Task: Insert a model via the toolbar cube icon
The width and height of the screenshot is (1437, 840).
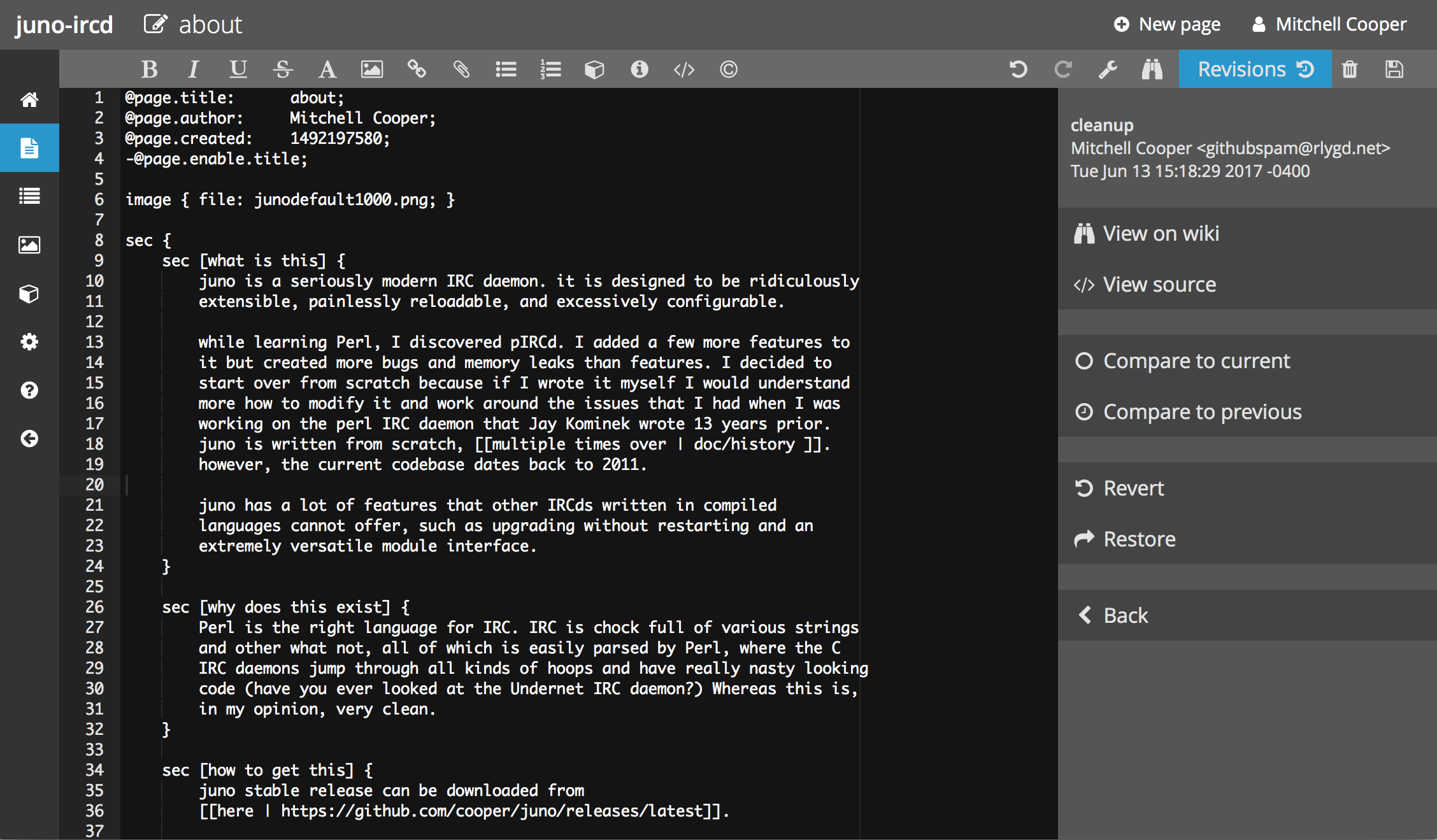Action: pyautogui.click(x=594, y=69)
